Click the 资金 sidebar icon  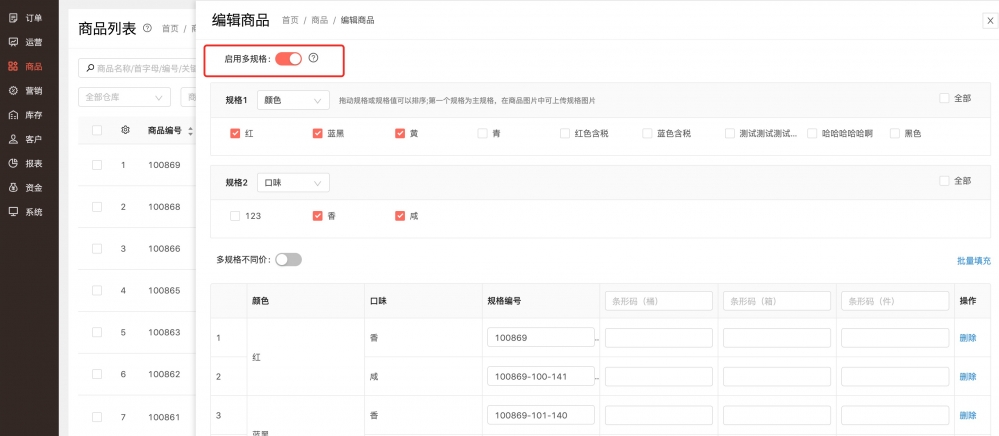coord(13,187)
